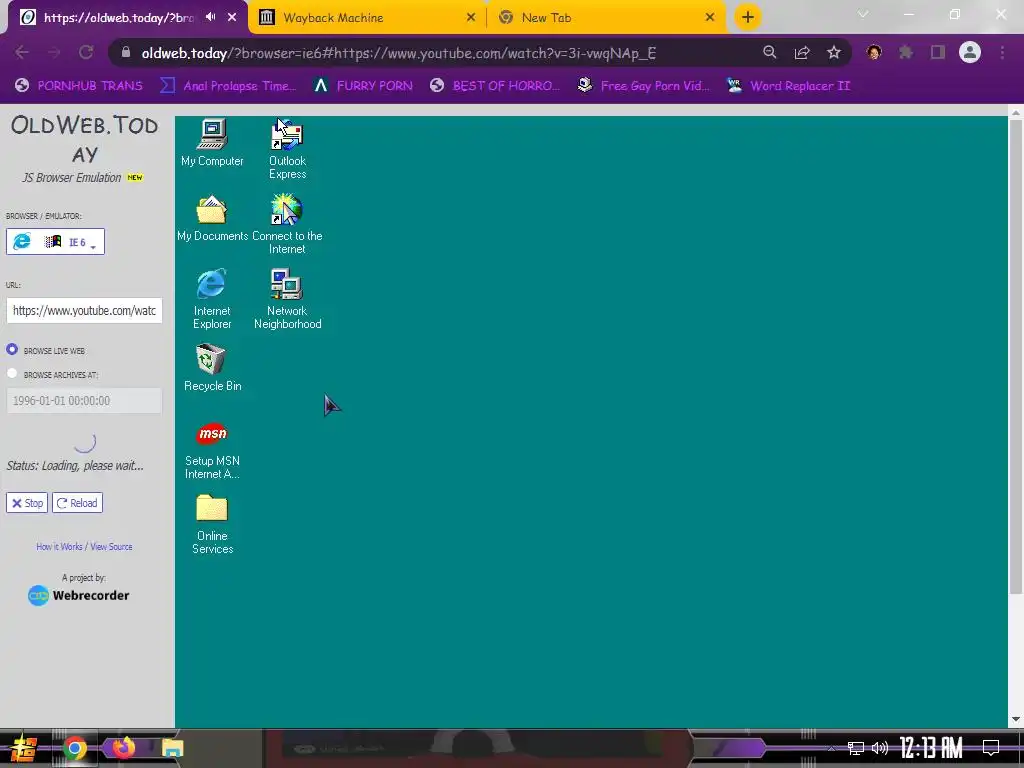Switch to the New Tab tab
Viewport: 1024px width, 768px height.
605,18
